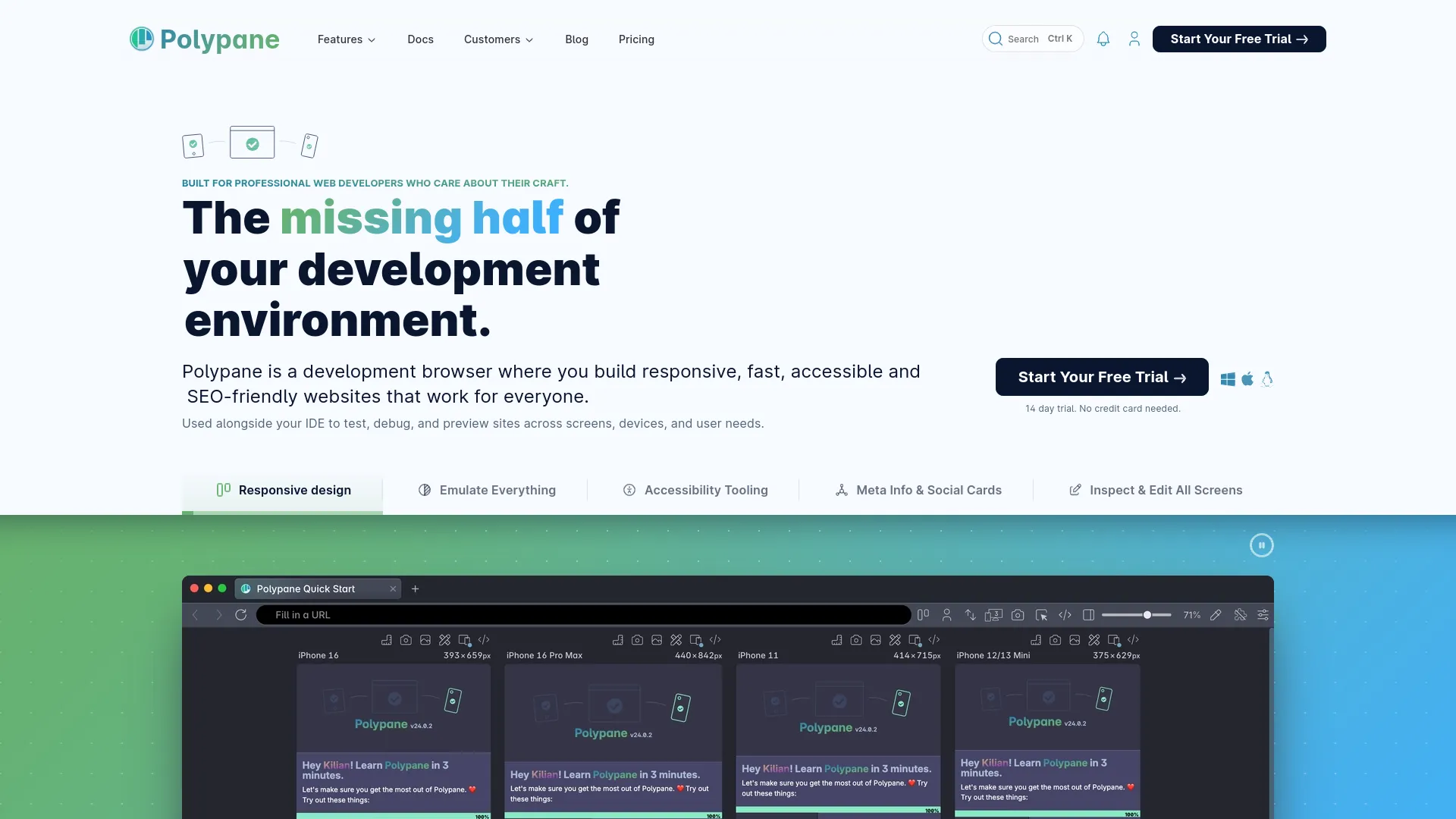Click the Windows download icon
The image size is (1456, 819).
1228,378
